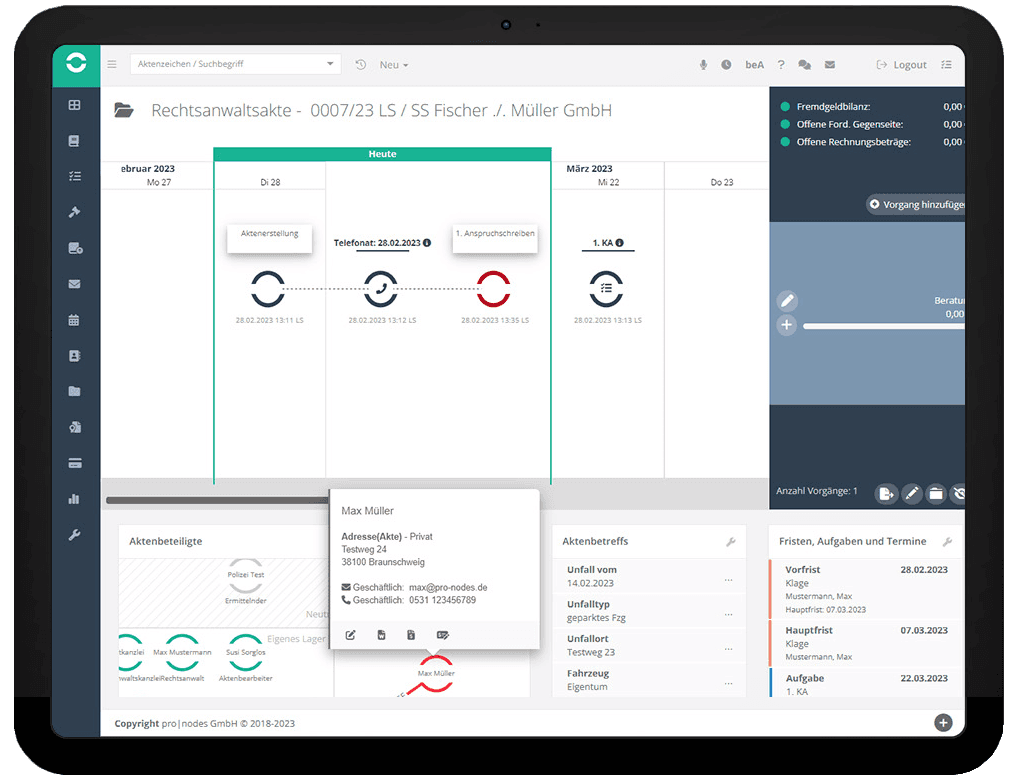Log out via the Logout link
The width and height of the screenshot is (1014, 780).
901,65
